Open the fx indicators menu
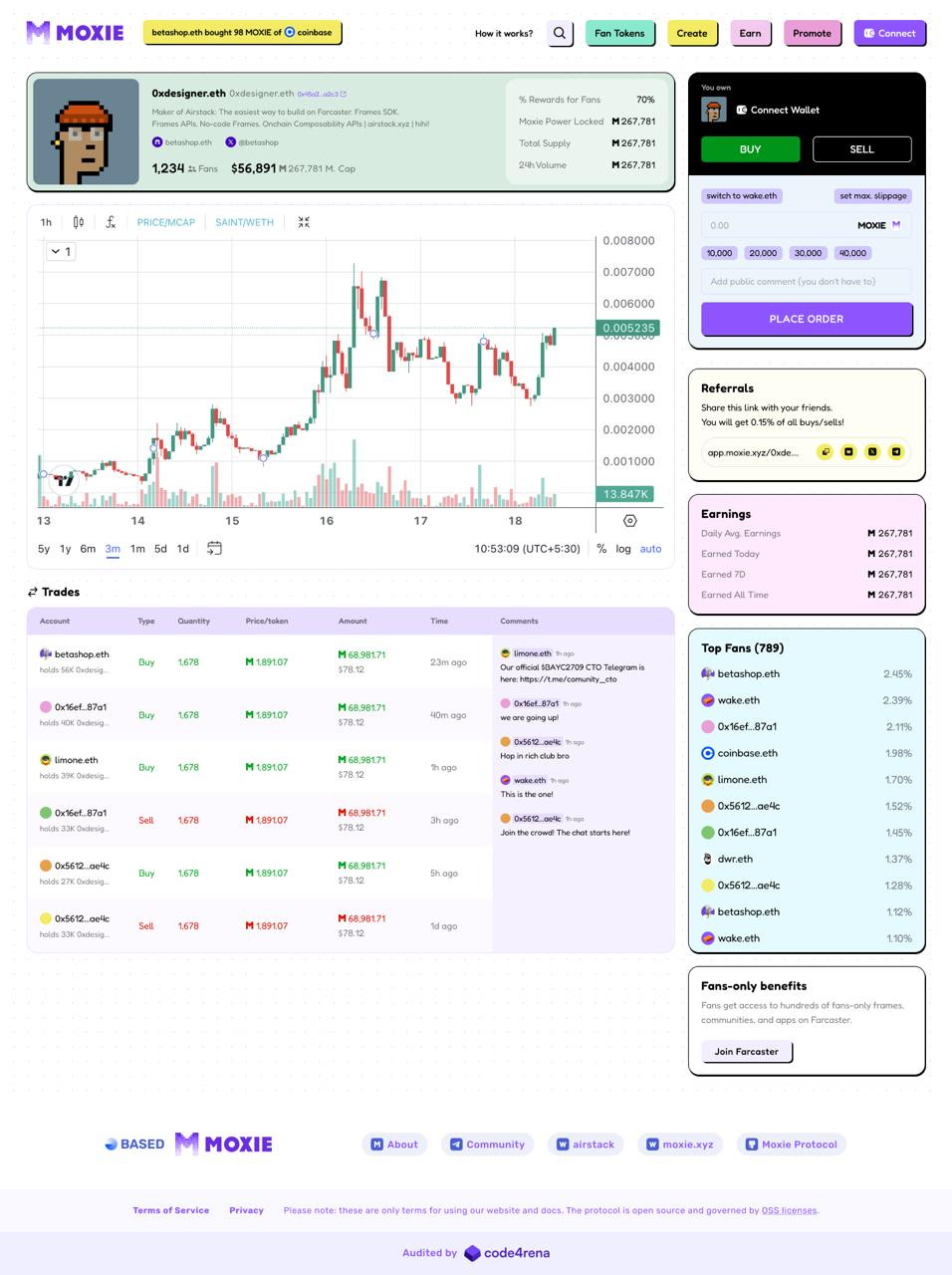Screen dimensions: 952x1275 (111, 222)
